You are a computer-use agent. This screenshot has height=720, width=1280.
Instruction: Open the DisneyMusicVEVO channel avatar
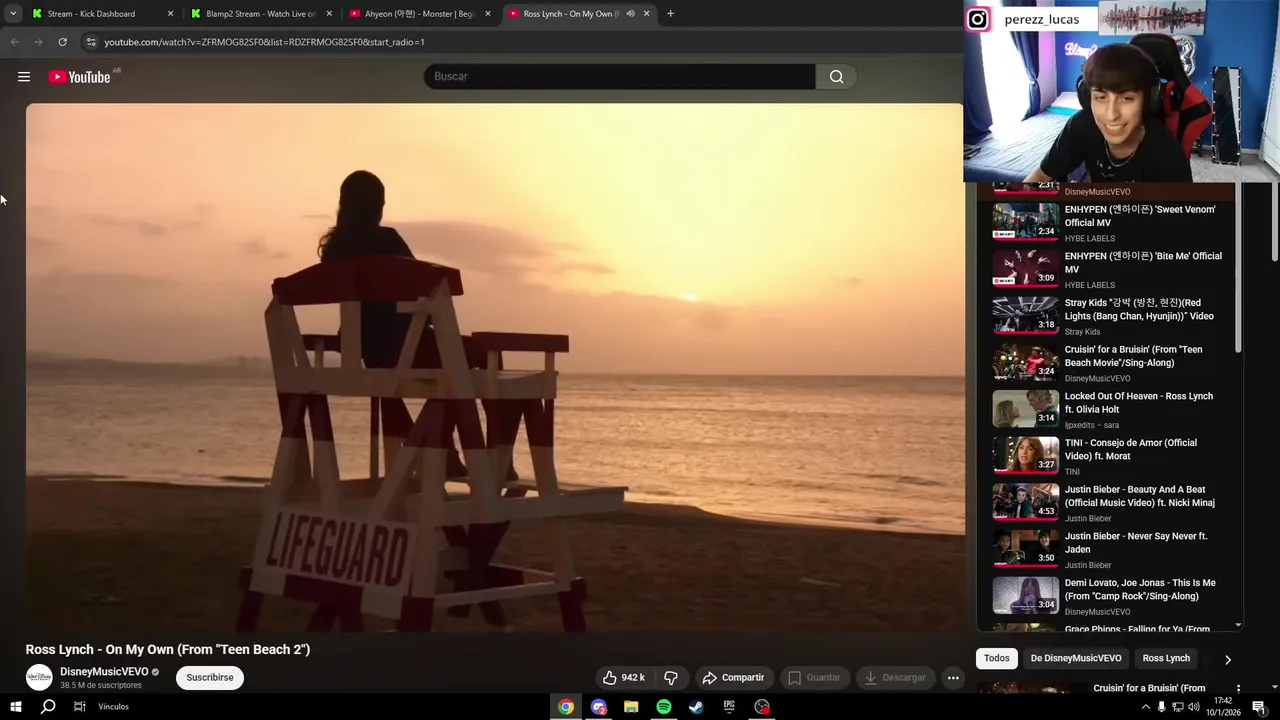click(x=39, y=678)
